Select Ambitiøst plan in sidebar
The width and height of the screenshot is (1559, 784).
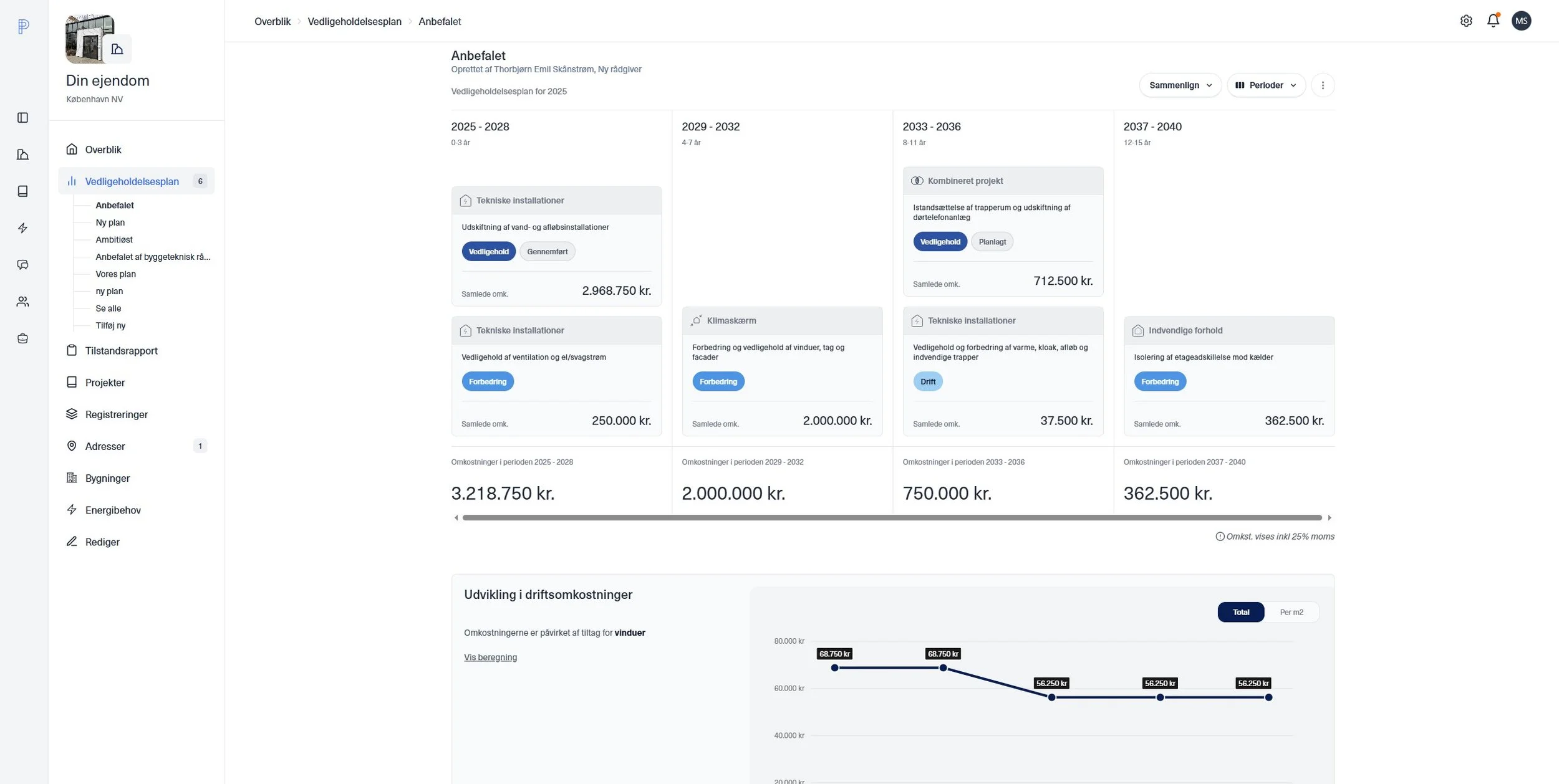pos(114,239)
